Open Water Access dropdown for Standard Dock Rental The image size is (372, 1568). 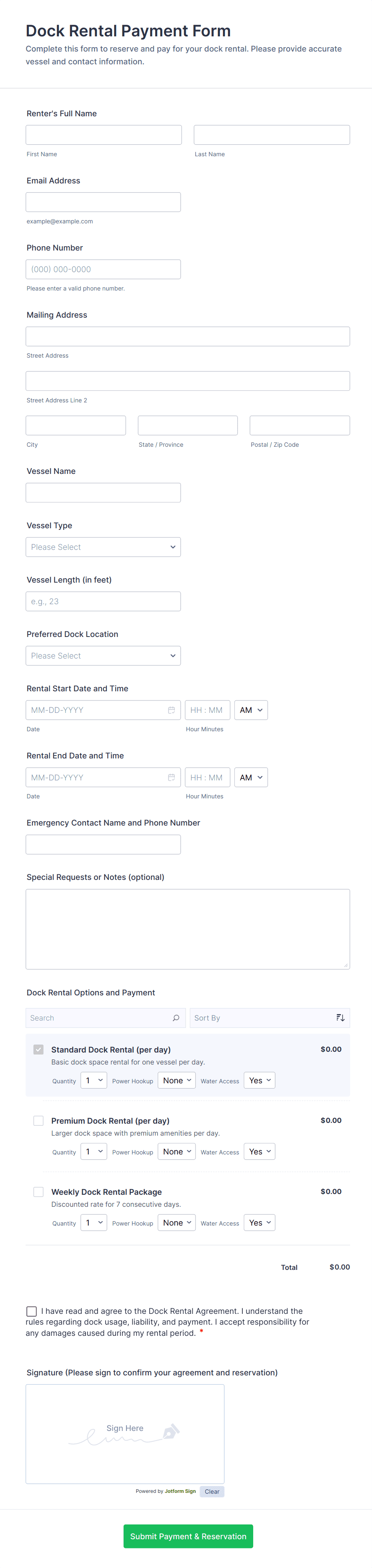(259, 1080)
